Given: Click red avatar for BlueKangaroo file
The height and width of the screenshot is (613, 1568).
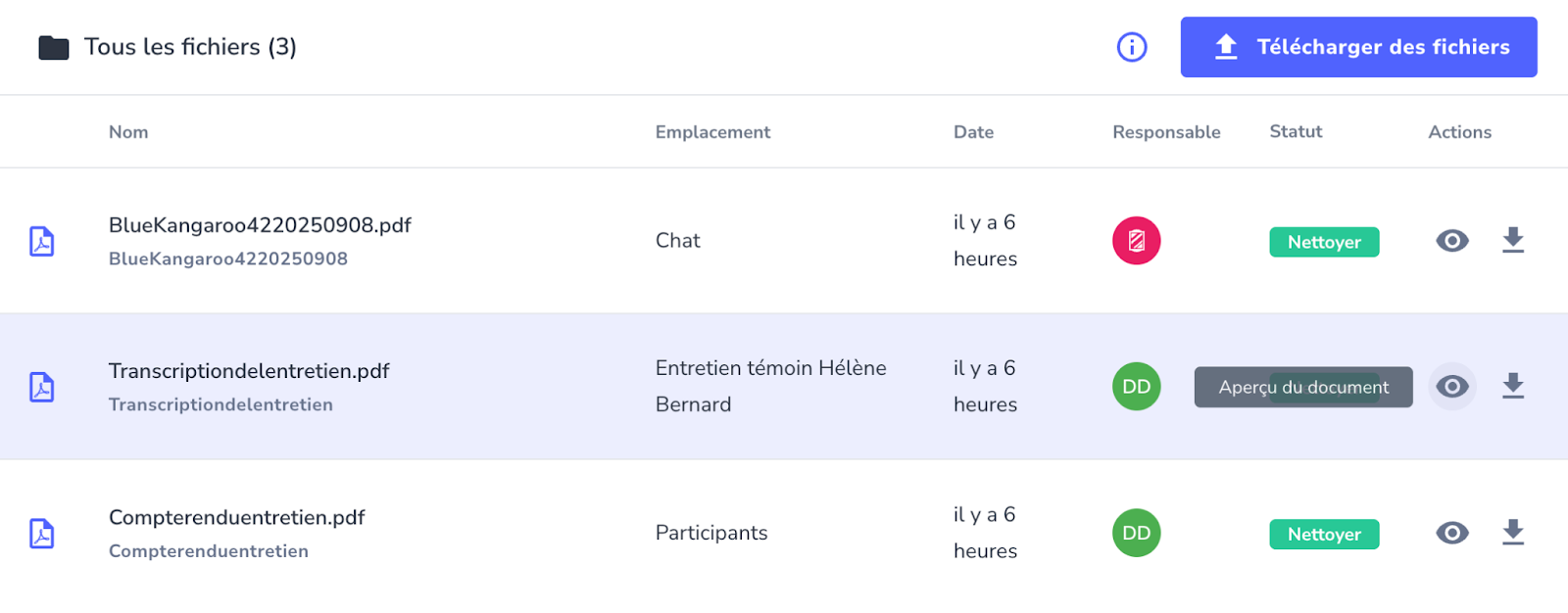Looking at the screenshot, I should pos(1137,241).
